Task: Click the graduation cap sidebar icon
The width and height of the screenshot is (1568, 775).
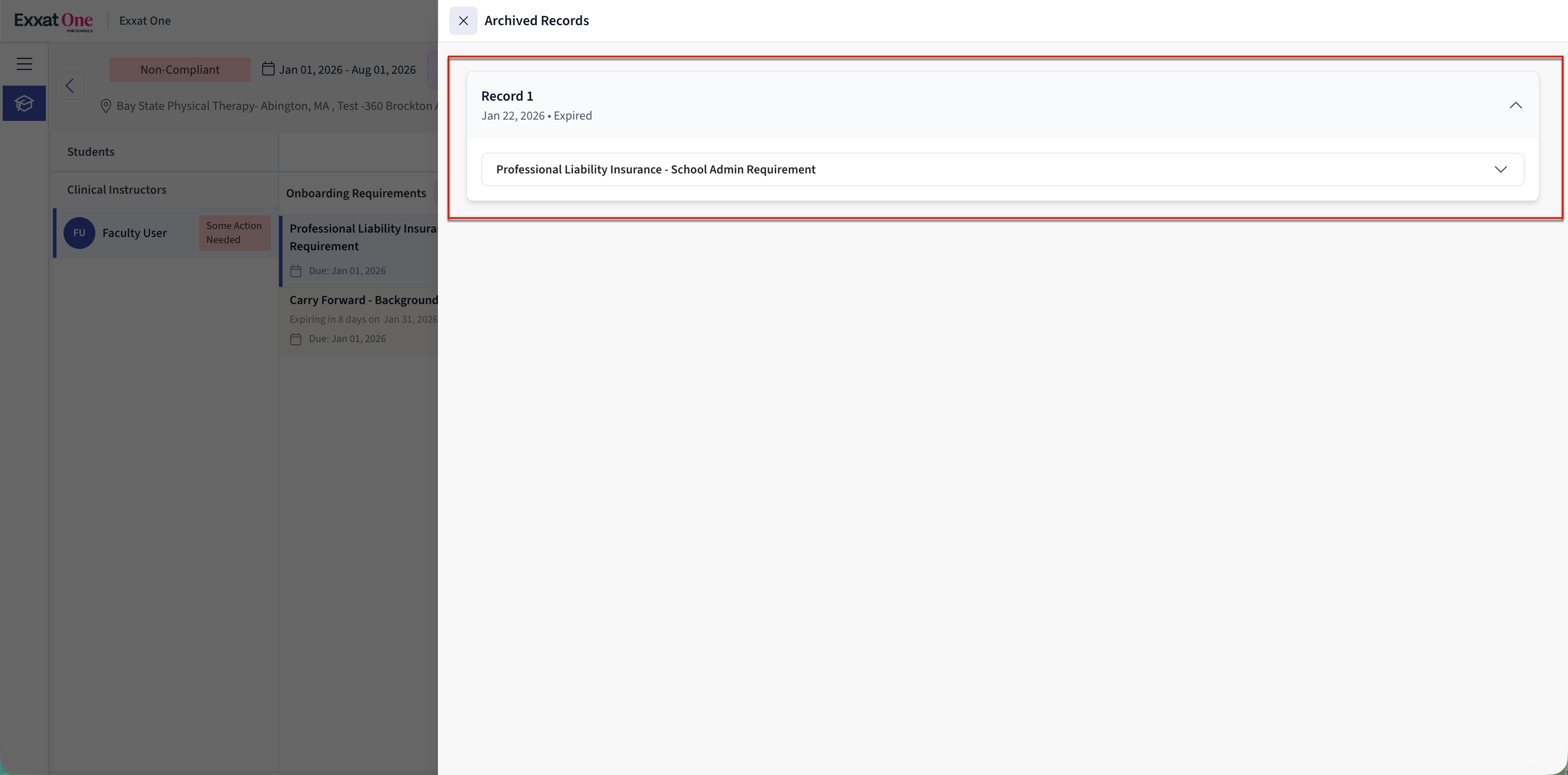Action: click(24, 104)
